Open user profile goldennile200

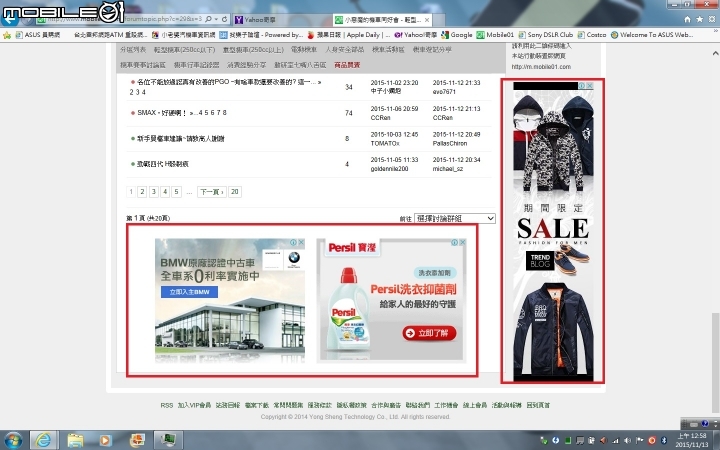[x=389, y=169]
